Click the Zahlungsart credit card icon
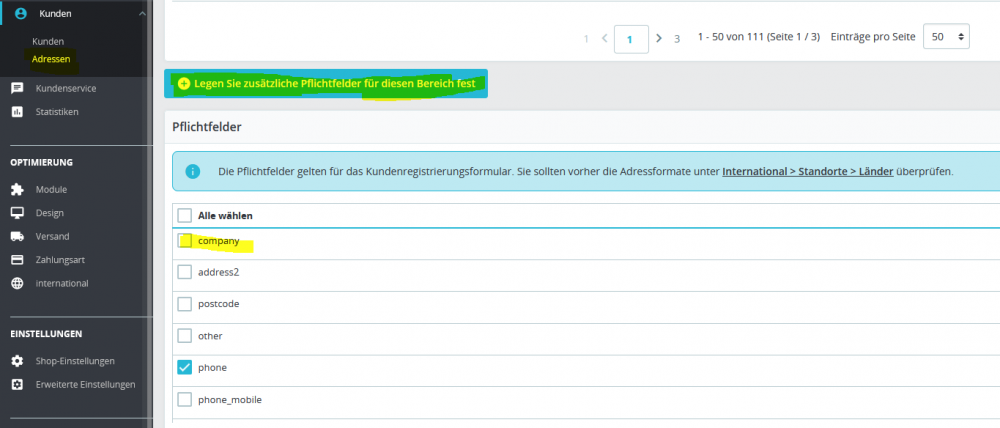 tap(17, 260)
